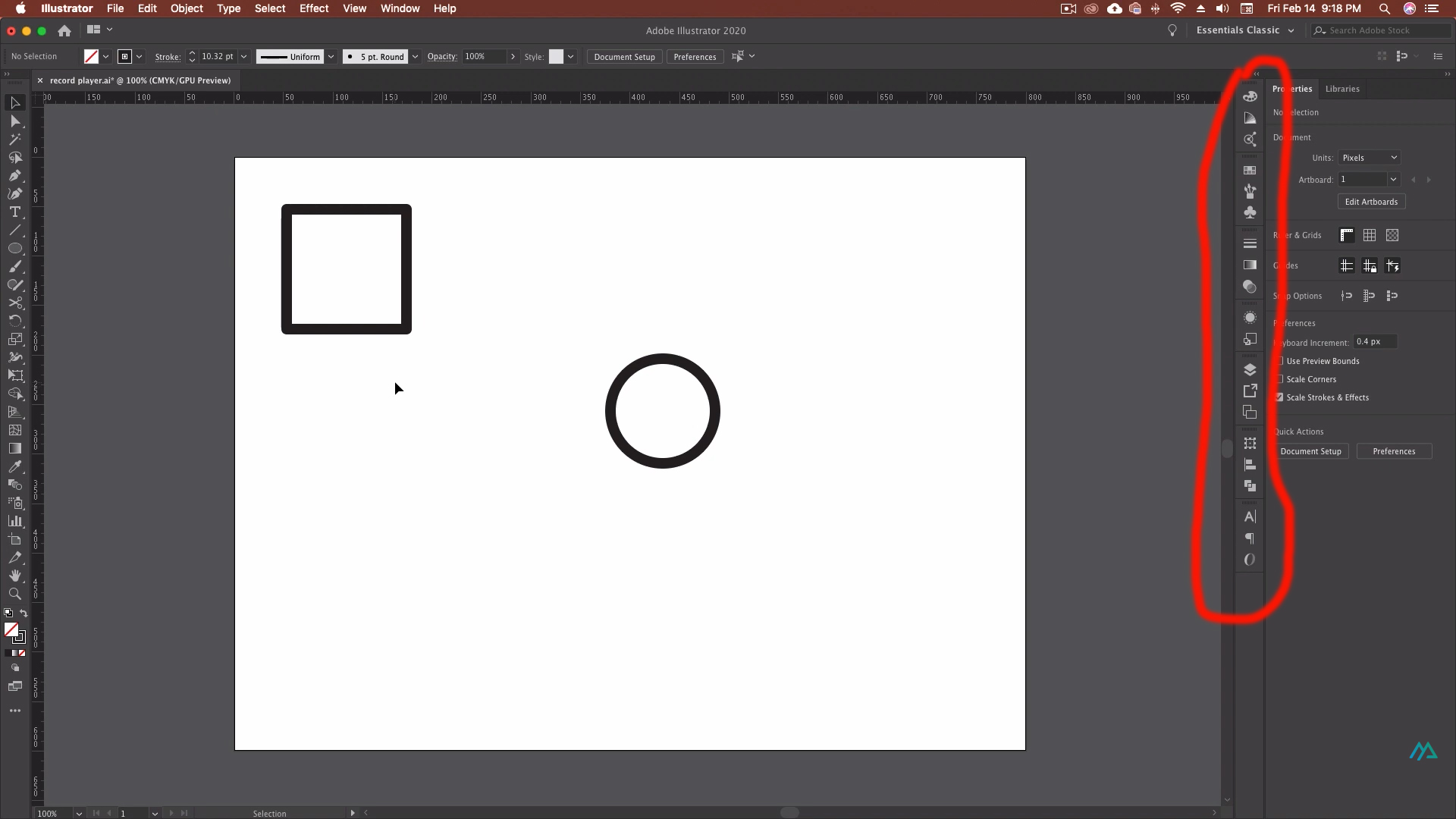Open the Gradient tool

tap(15, 448)
